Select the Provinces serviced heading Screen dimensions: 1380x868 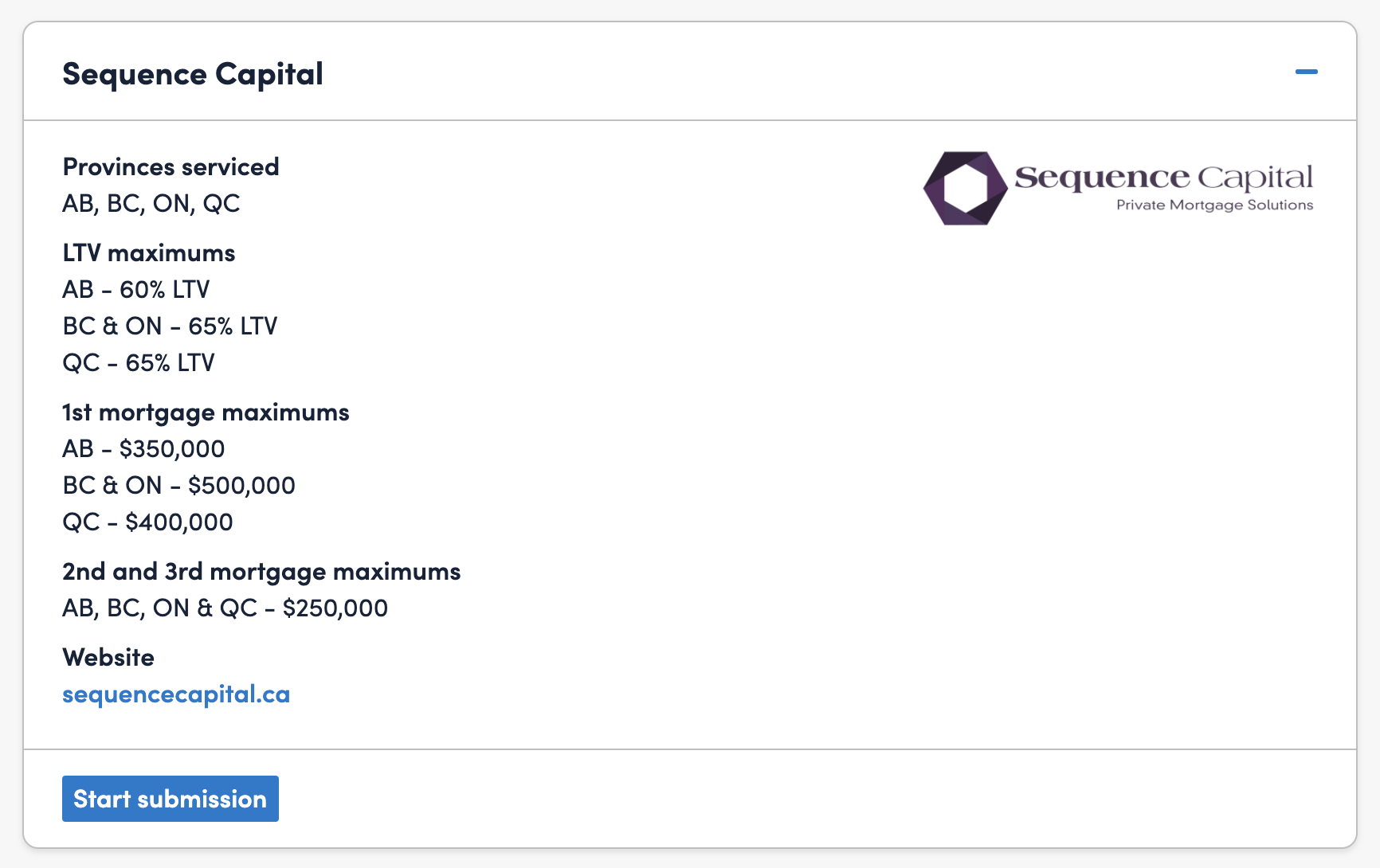click(x=171, y=166)
